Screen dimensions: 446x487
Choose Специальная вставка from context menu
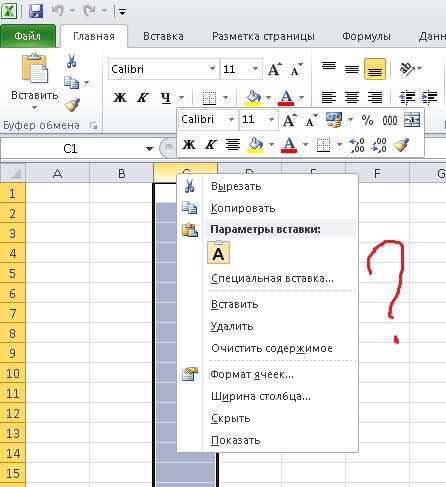(272, 278)
